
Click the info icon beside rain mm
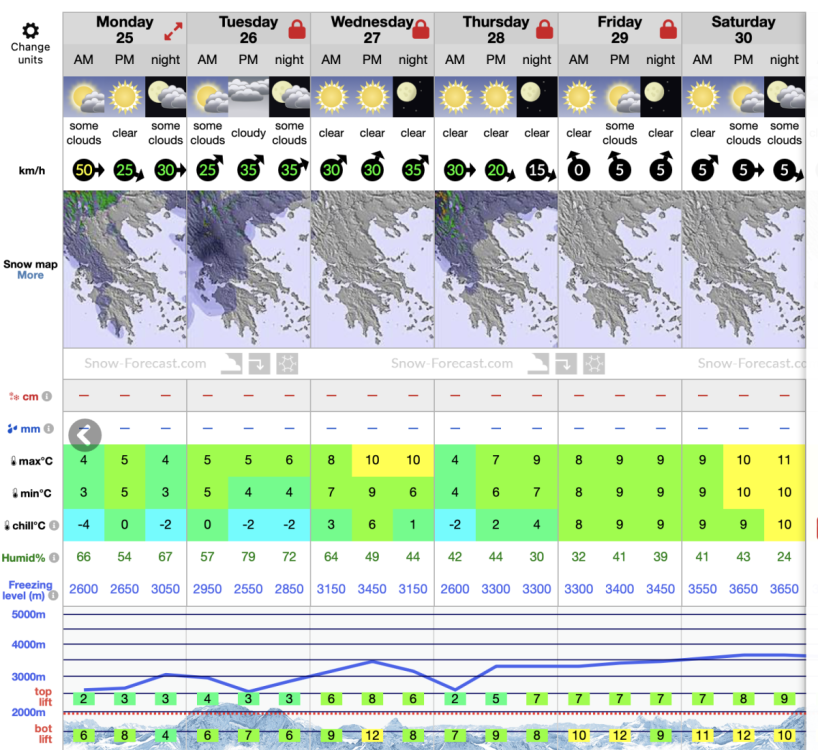pyautogui.click(x=48, y=429)
